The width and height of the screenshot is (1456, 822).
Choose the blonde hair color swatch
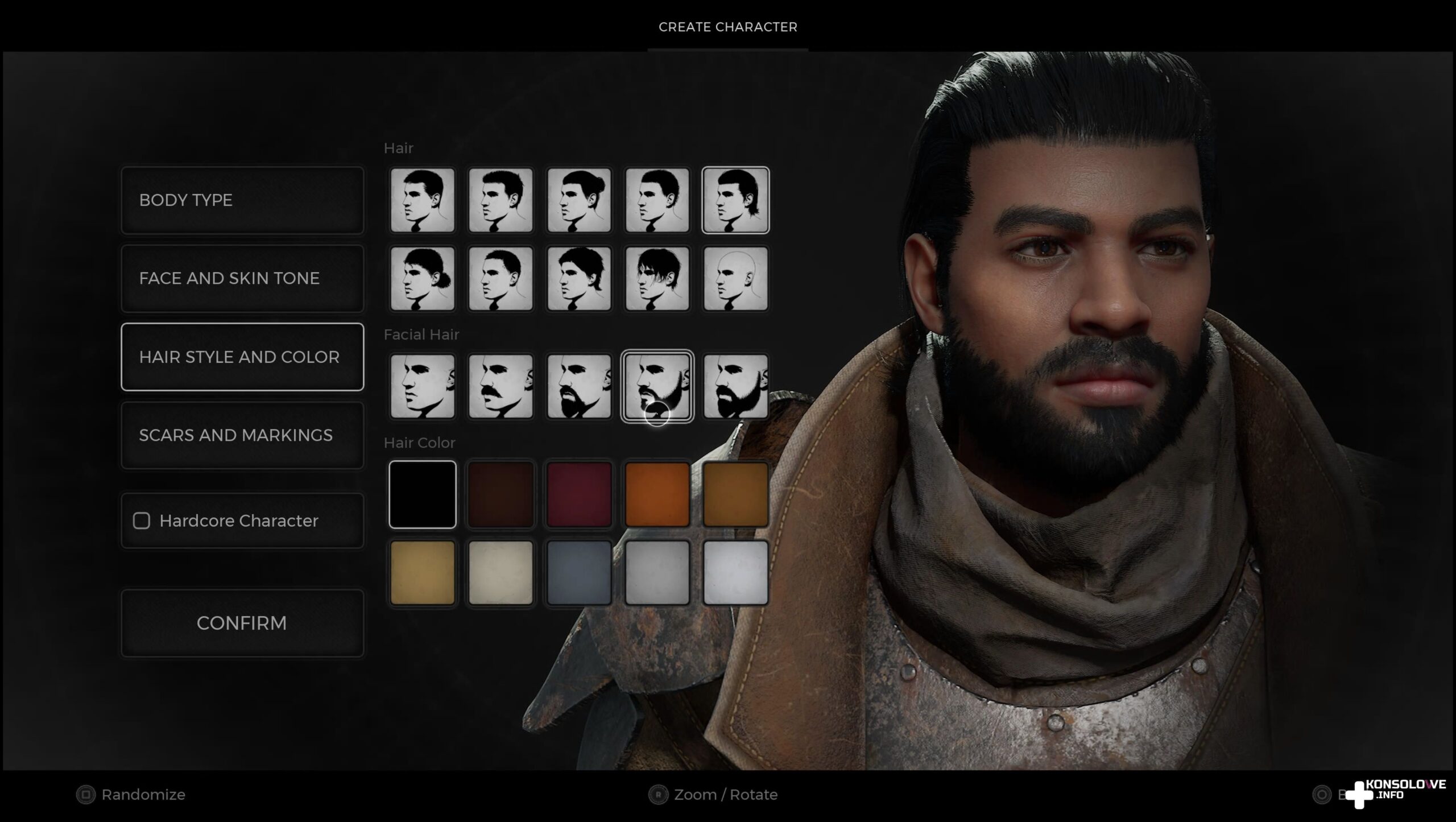tap(422, 573)
